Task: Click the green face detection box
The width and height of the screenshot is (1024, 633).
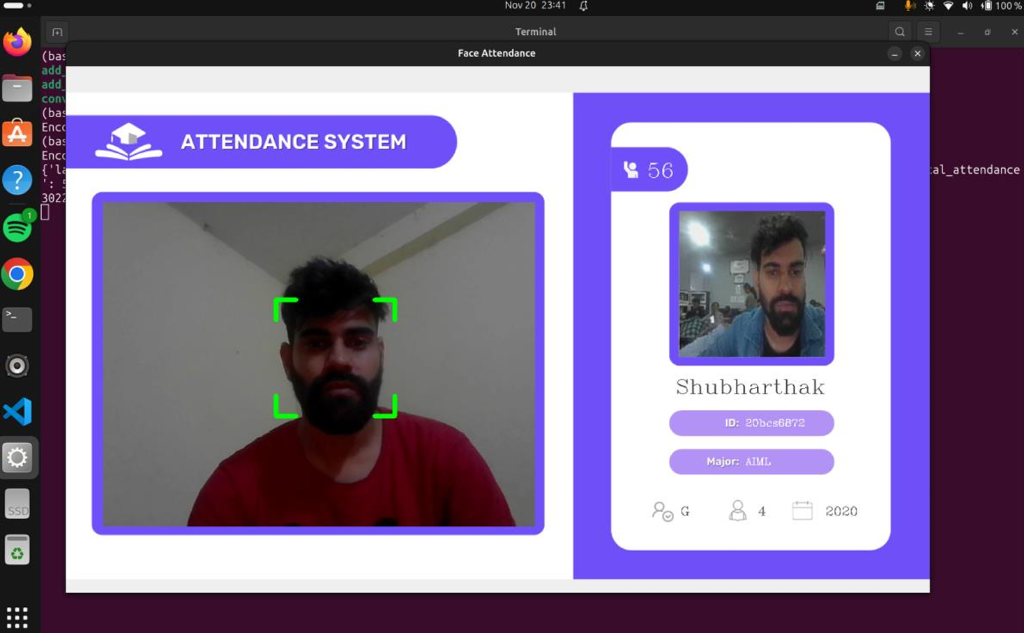Action: pyautogui.click(x=335, y=358)
